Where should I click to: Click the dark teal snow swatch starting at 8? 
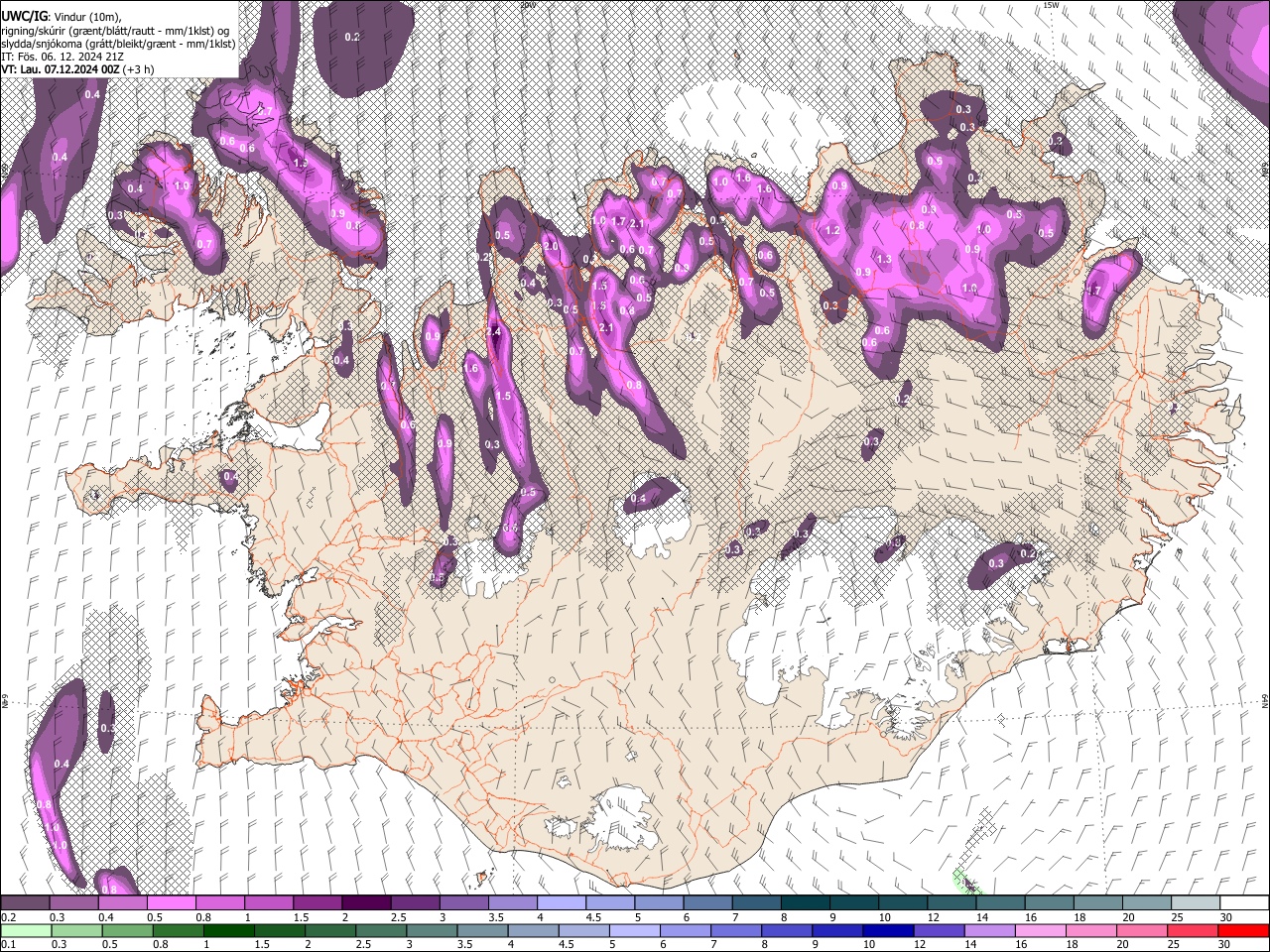[806, 903]
